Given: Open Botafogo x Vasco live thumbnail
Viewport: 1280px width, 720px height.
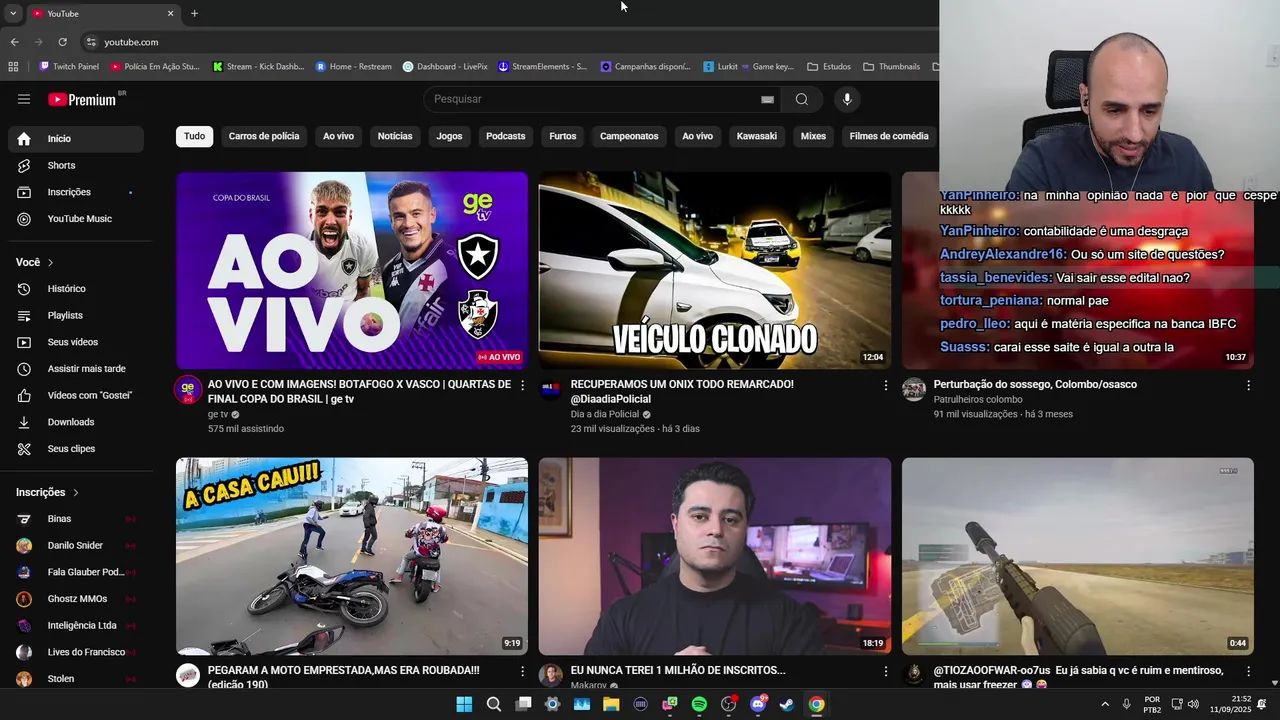Looking at the screenshot, I should click(x=352, y=270).
